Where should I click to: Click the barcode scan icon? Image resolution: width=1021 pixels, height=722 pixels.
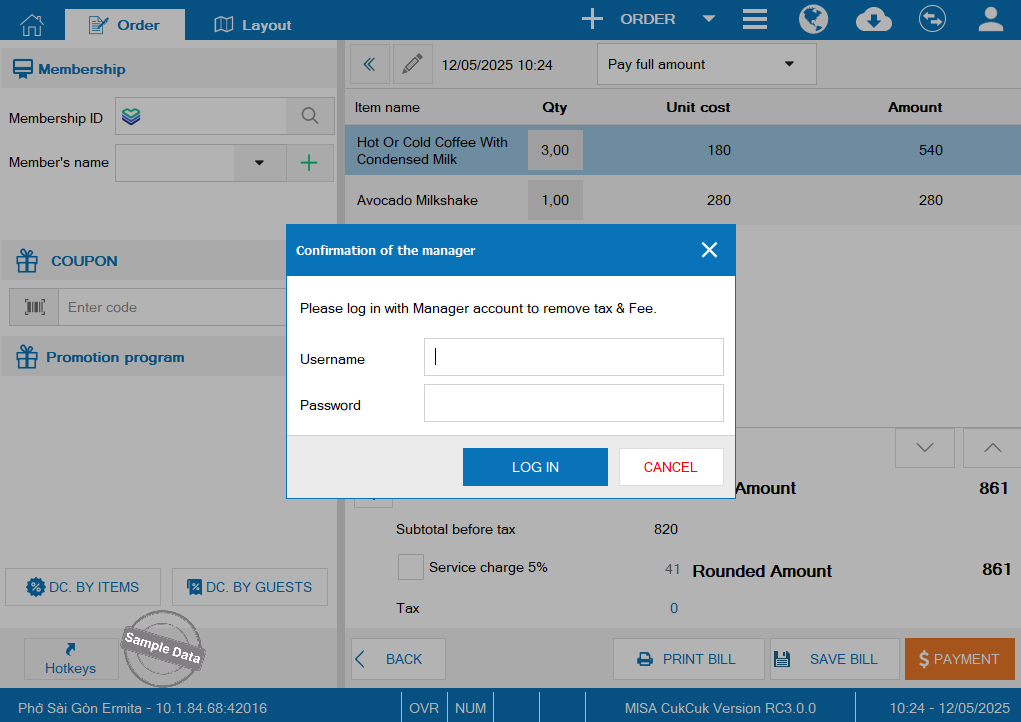[x=35, y=307]
